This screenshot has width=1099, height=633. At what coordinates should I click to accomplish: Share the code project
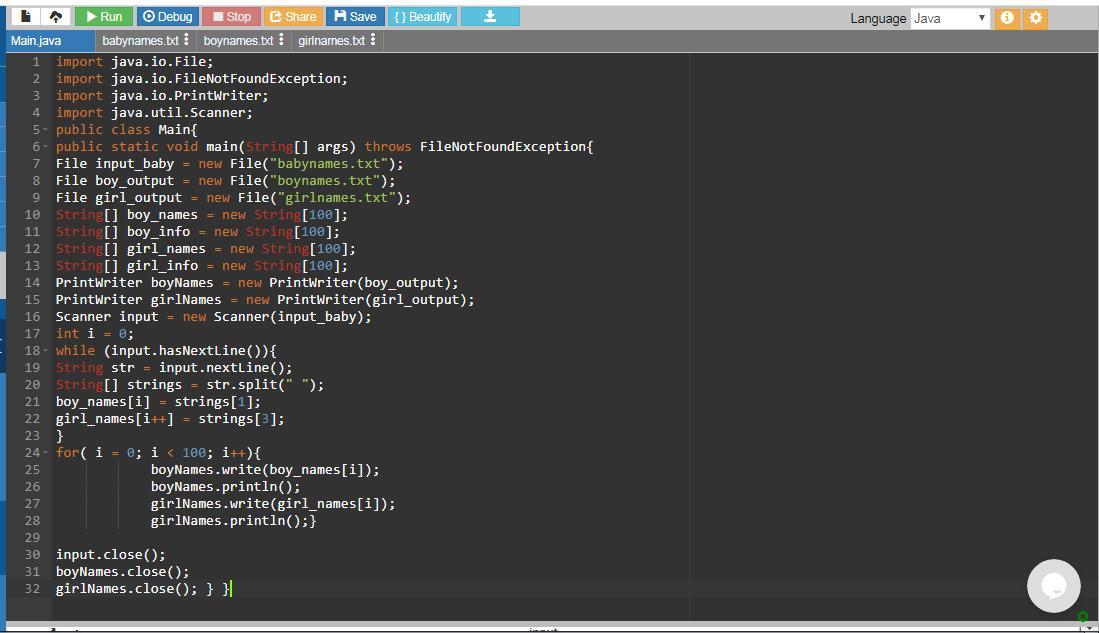click(x=292, y=16)
